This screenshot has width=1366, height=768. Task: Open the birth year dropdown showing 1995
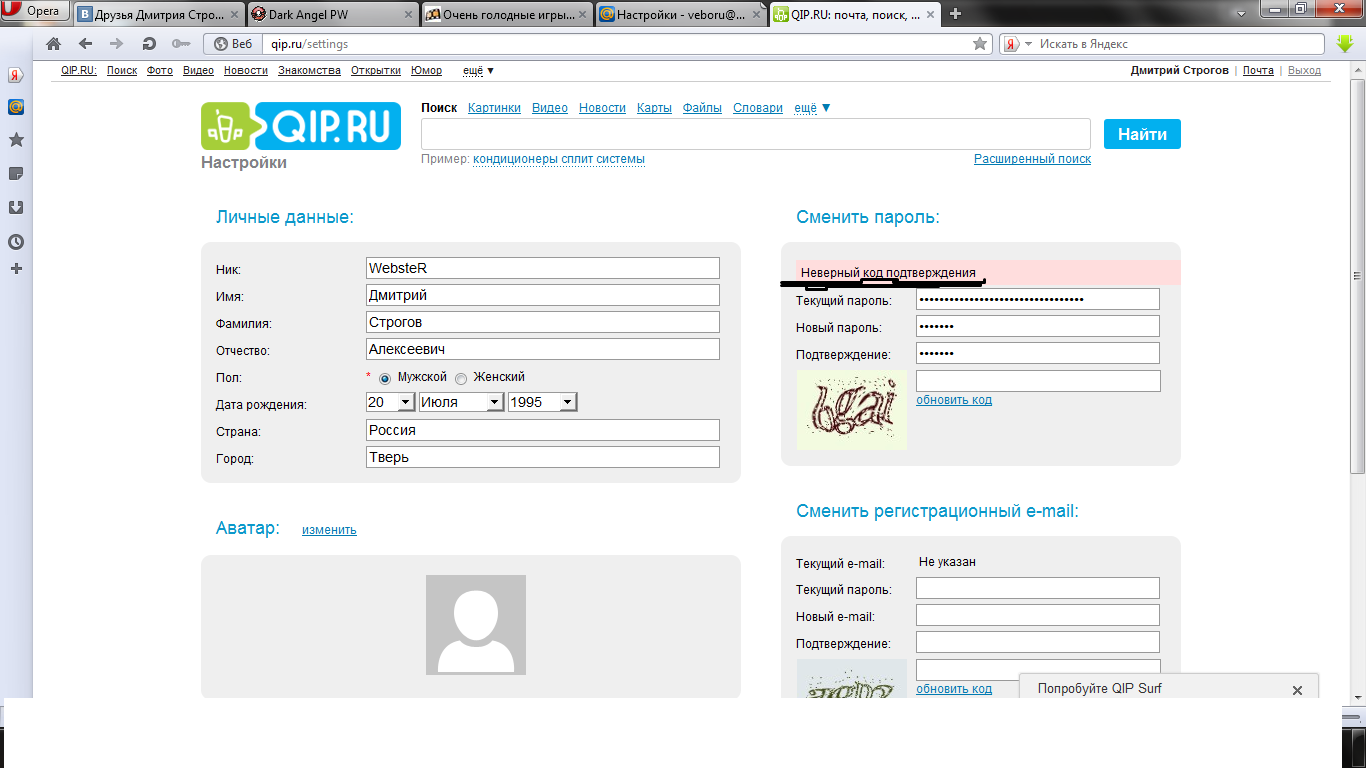click(x=542, y=402)
